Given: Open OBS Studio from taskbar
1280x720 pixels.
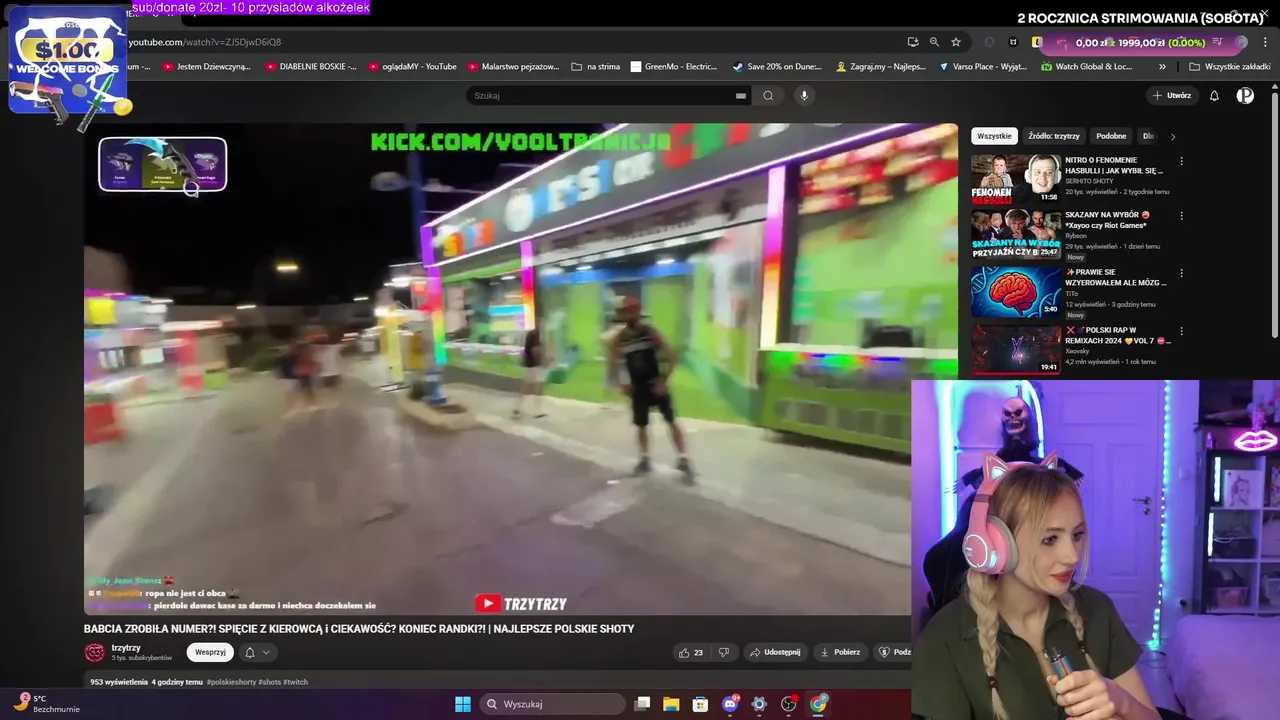Looking at the screenshot, I should click(x=789, y=704).
